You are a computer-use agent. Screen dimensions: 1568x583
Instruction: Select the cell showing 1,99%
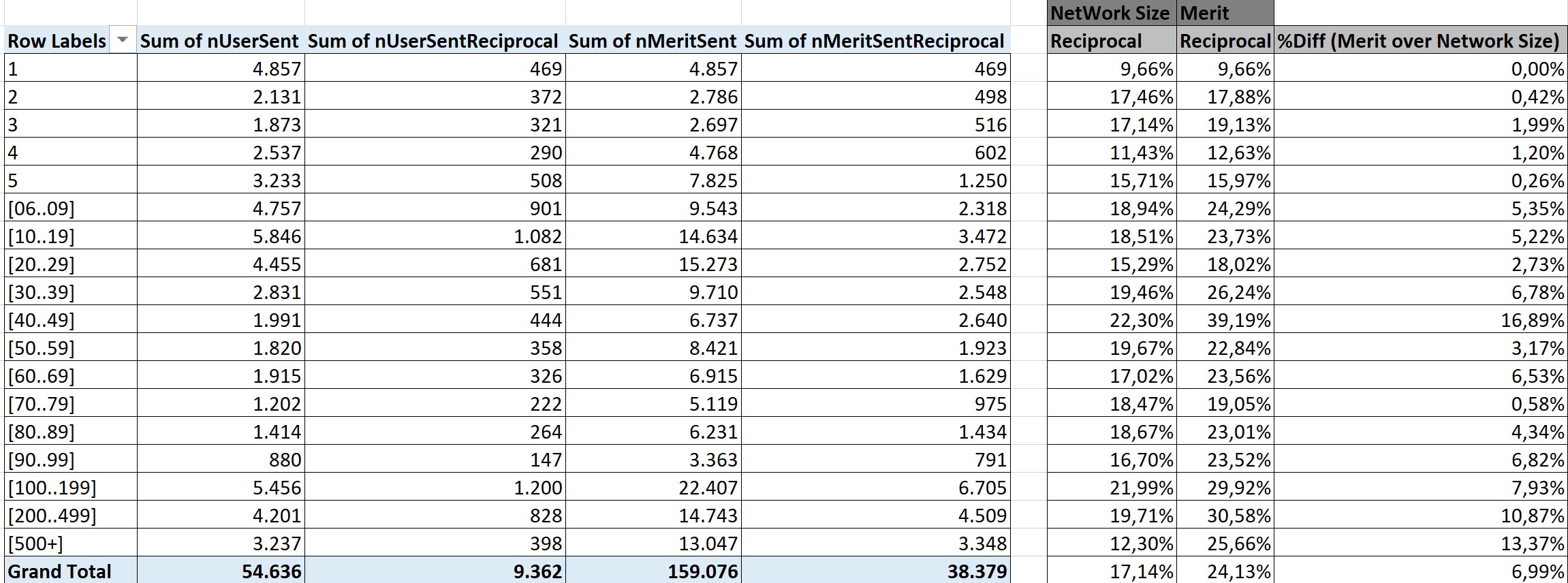[x=1420, y=124]
